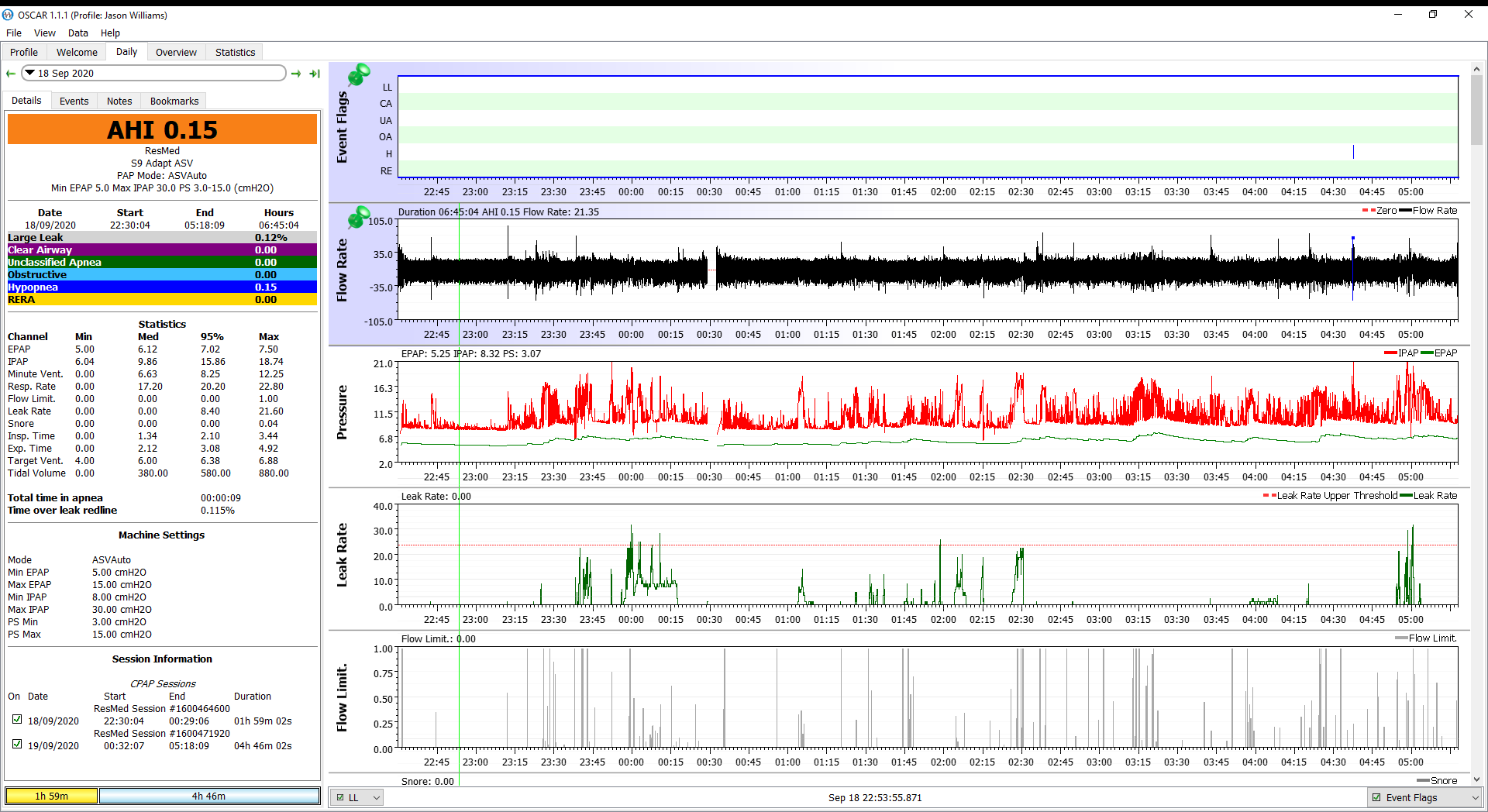Click the Flow Limit. legend entry
Screen dimensions: 1488x812
[x=1426, y=638]
